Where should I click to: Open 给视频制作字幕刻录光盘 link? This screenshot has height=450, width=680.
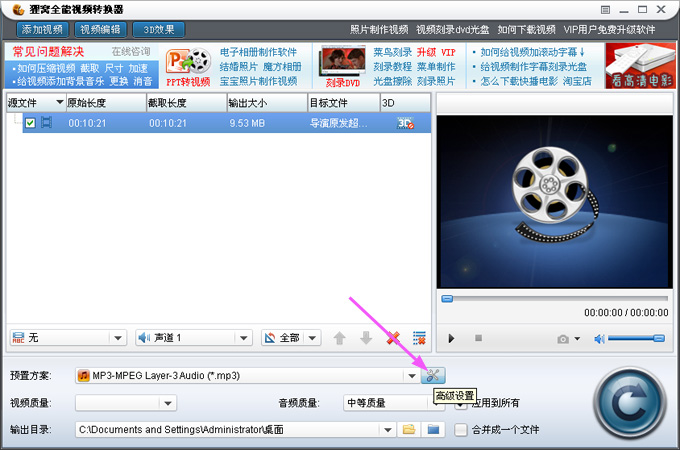(533, 66)
